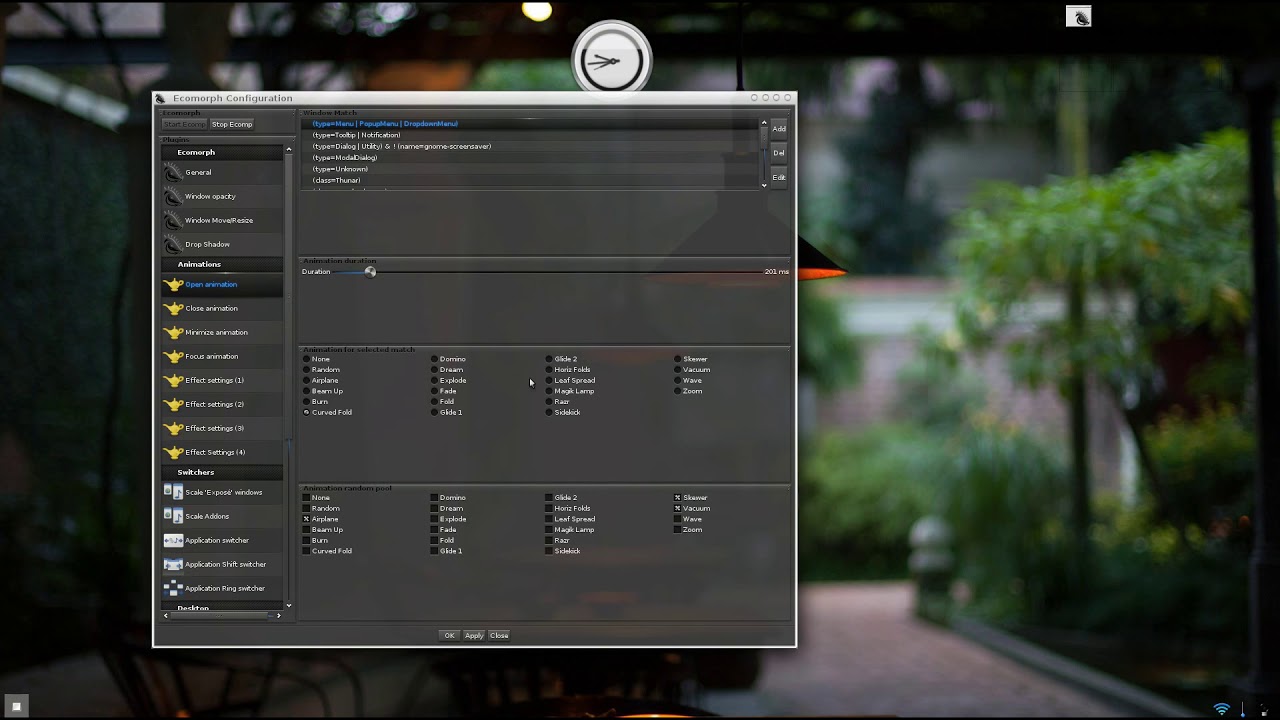Viewport: 1280px width, 720px height.
Task: Click the Stop Ecomp button
Action: [232, 124]
